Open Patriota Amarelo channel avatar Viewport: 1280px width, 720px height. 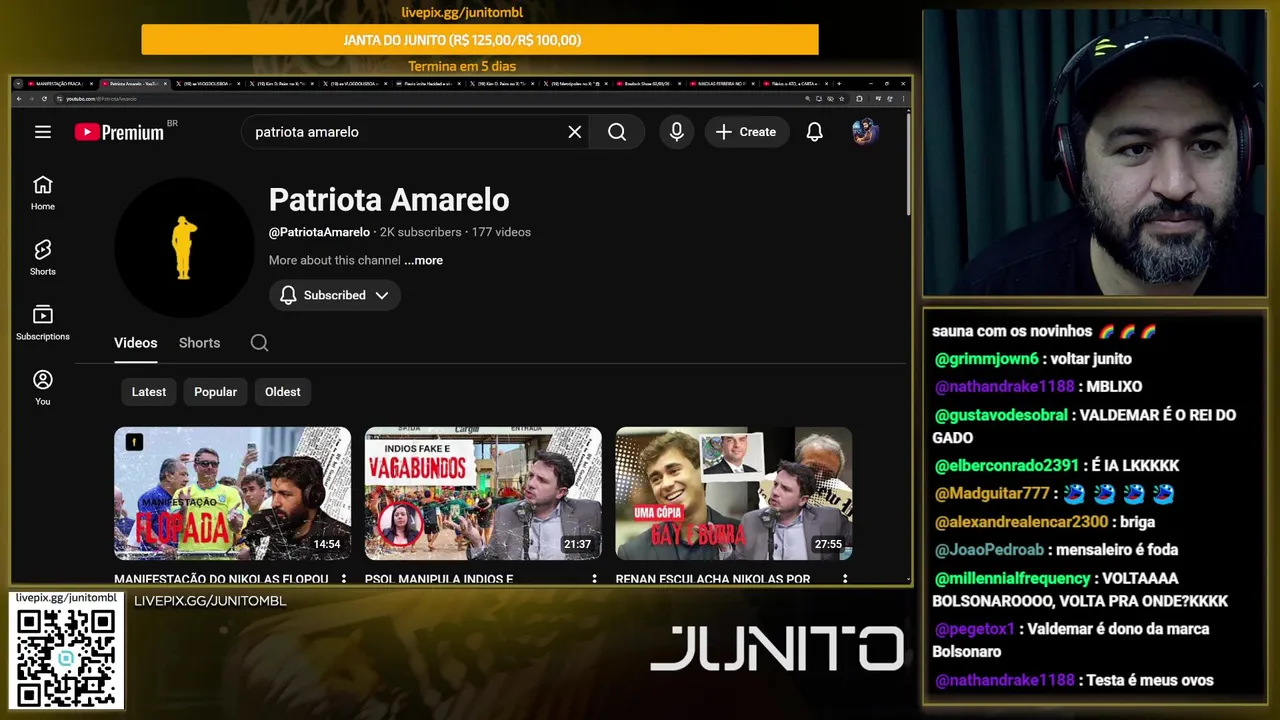[x=184, y=247]
